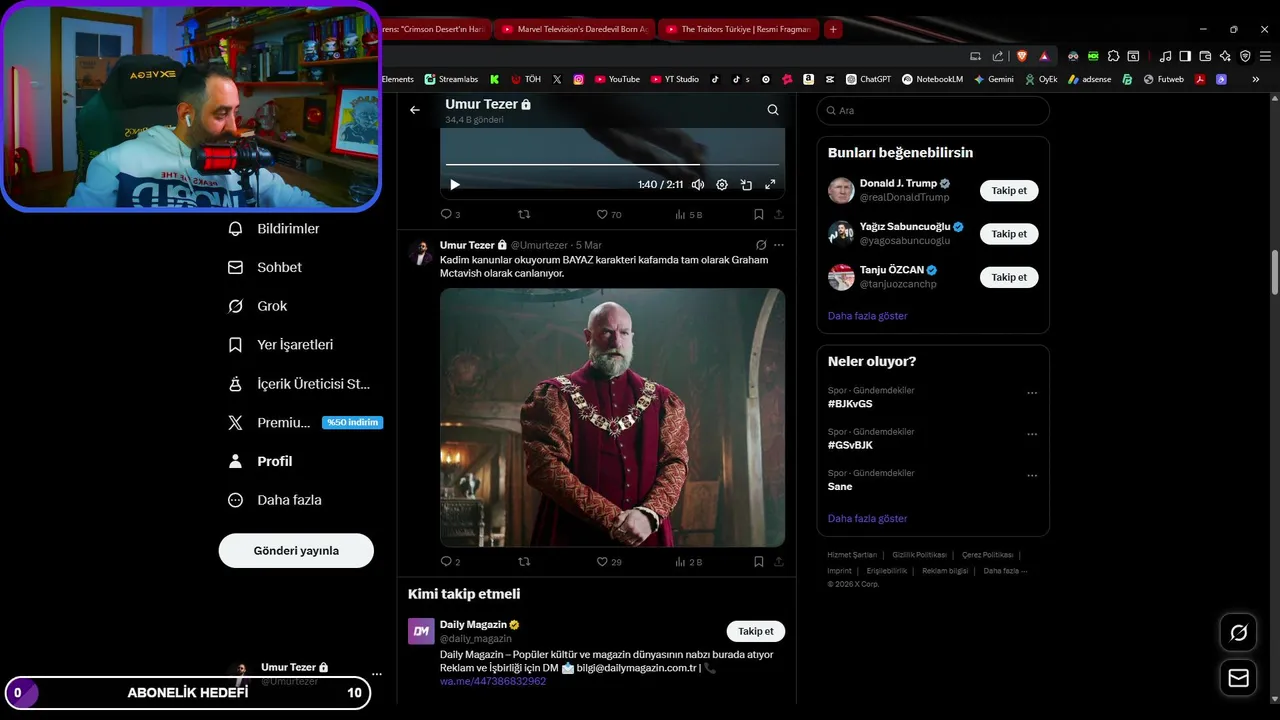1280x720 pixels.
Task: Go back using the arrow beside Umur Tezer
Action: point(415,110)
